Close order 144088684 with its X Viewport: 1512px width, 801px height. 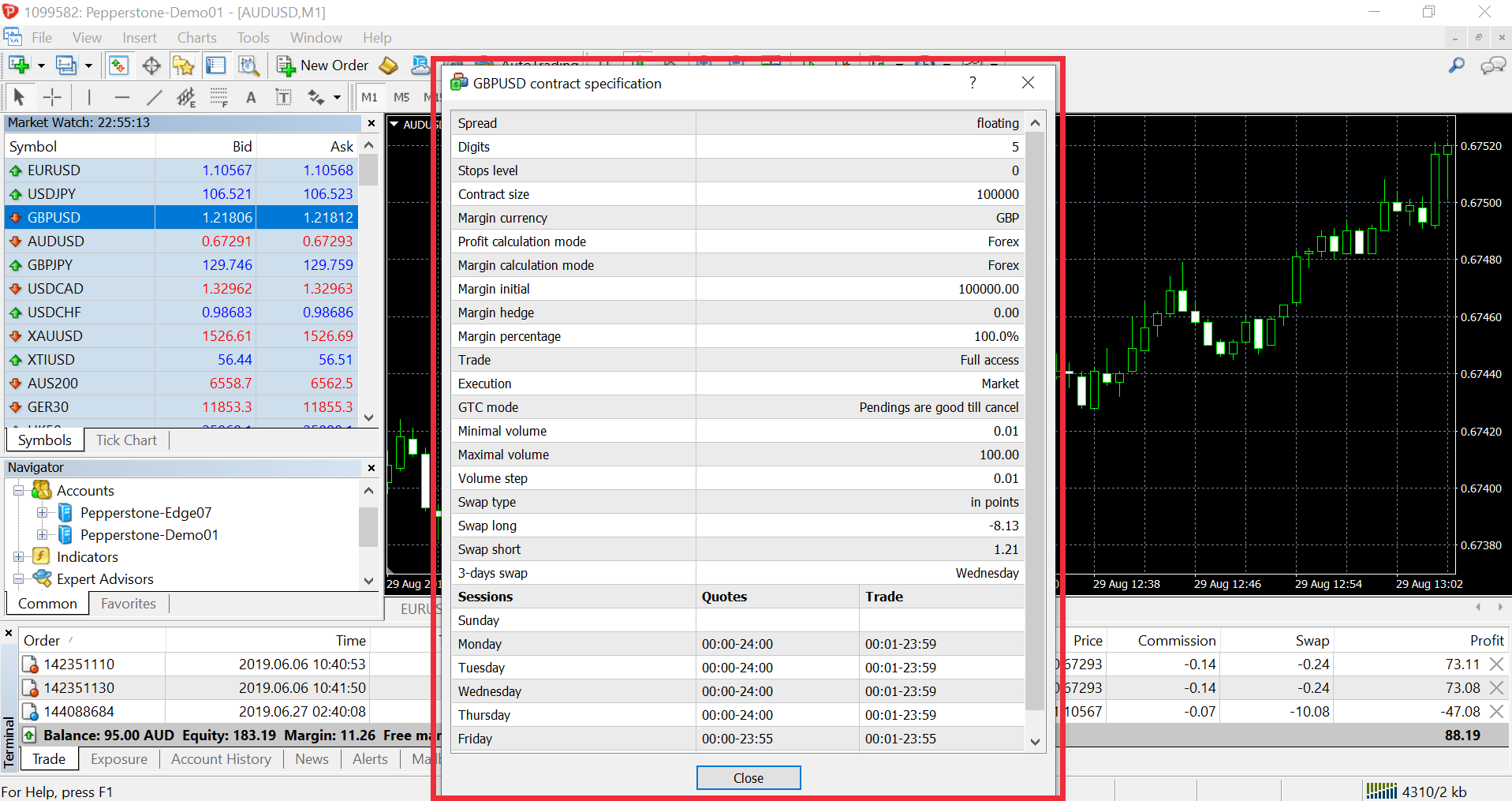(x=1496, y=712)
